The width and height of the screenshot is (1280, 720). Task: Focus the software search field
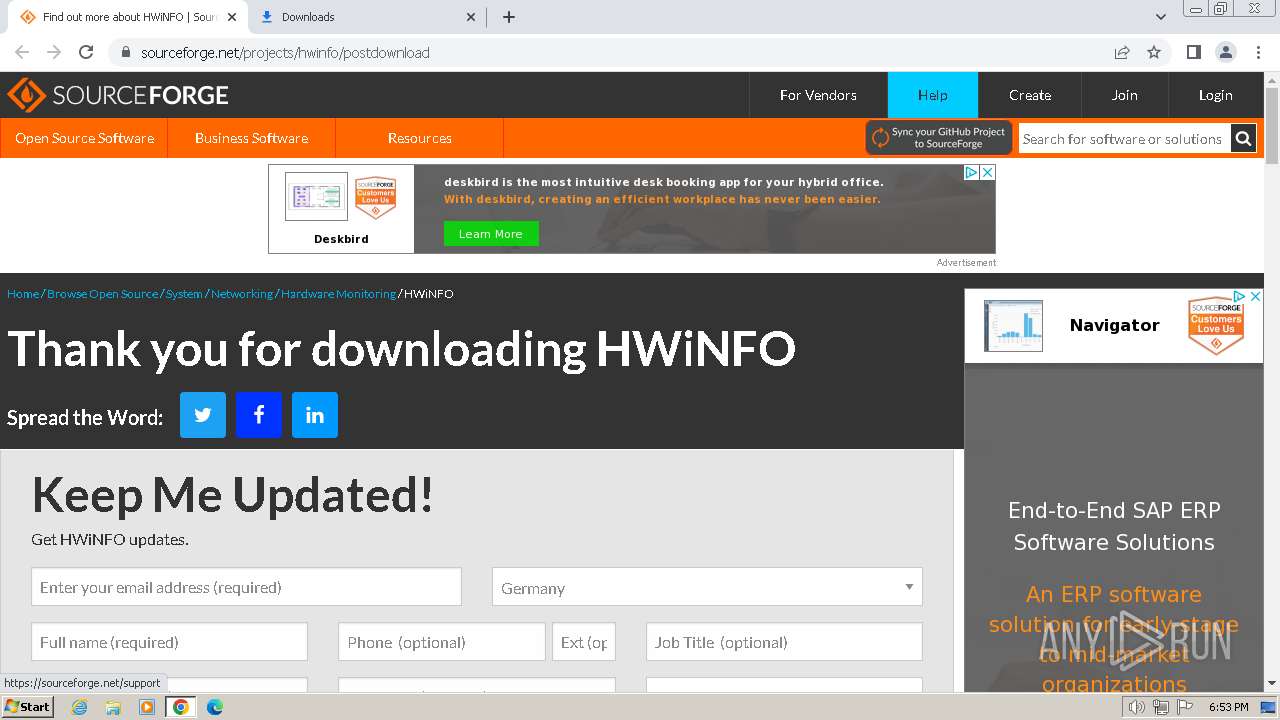1124,139
